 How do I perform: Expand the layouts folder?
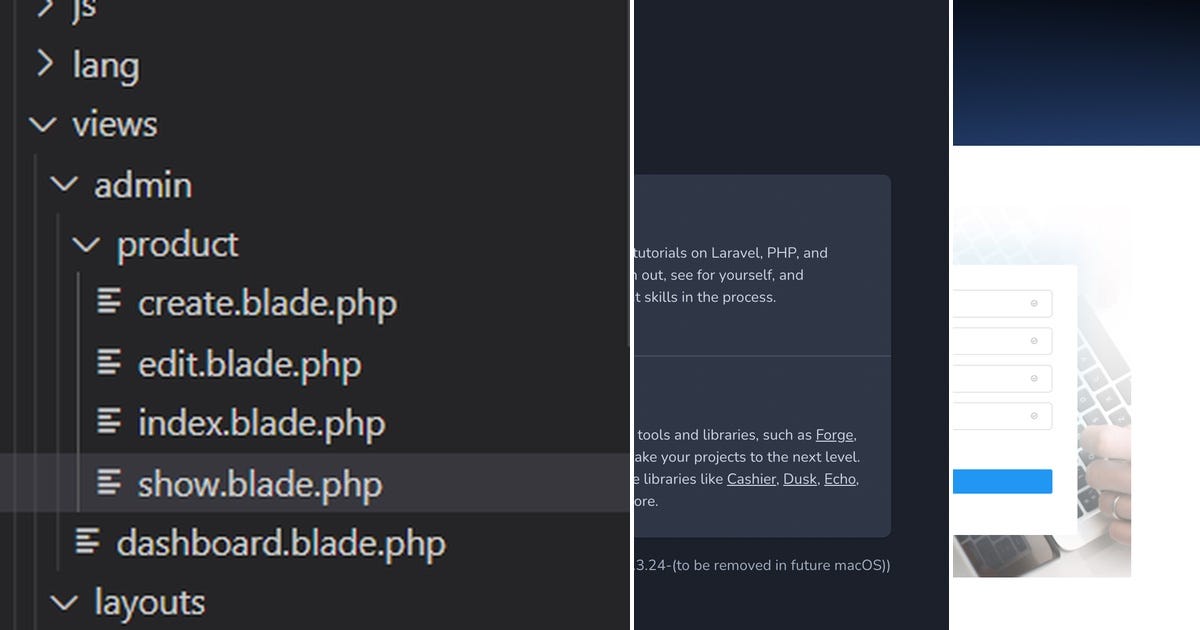click(x=63, y=601)
